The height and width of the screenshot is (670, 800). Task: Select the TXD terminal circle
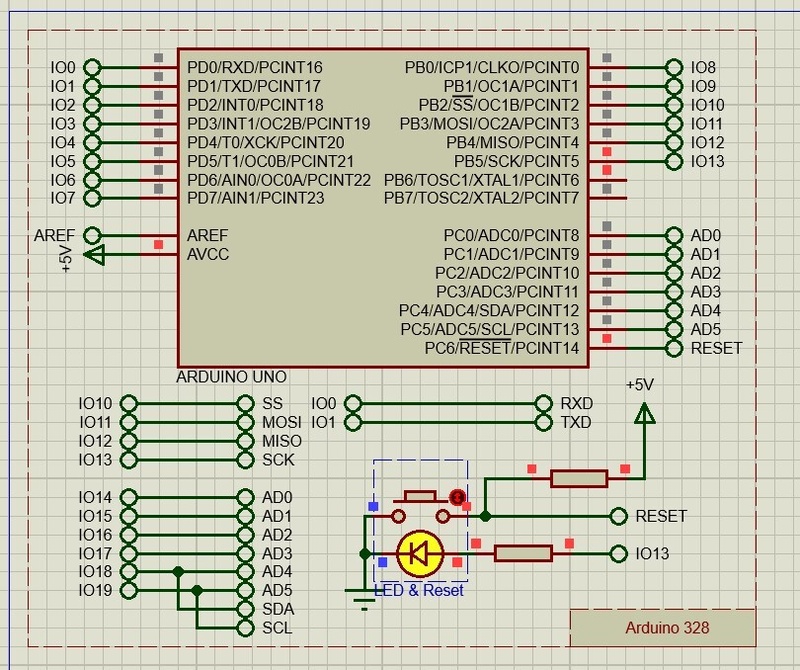543,423
